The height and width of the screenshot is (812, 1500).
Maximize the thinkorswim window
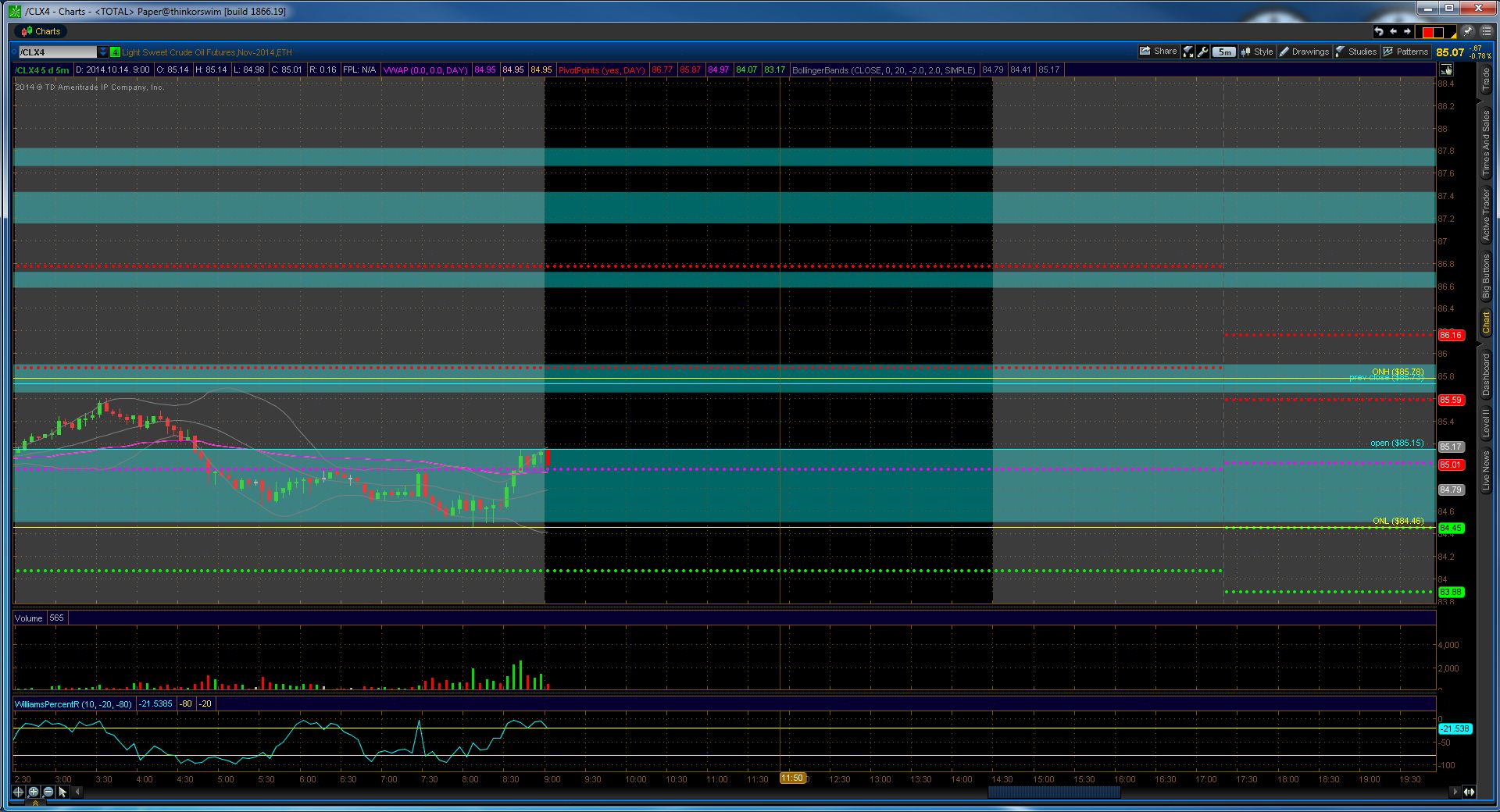click(1449, 8)
